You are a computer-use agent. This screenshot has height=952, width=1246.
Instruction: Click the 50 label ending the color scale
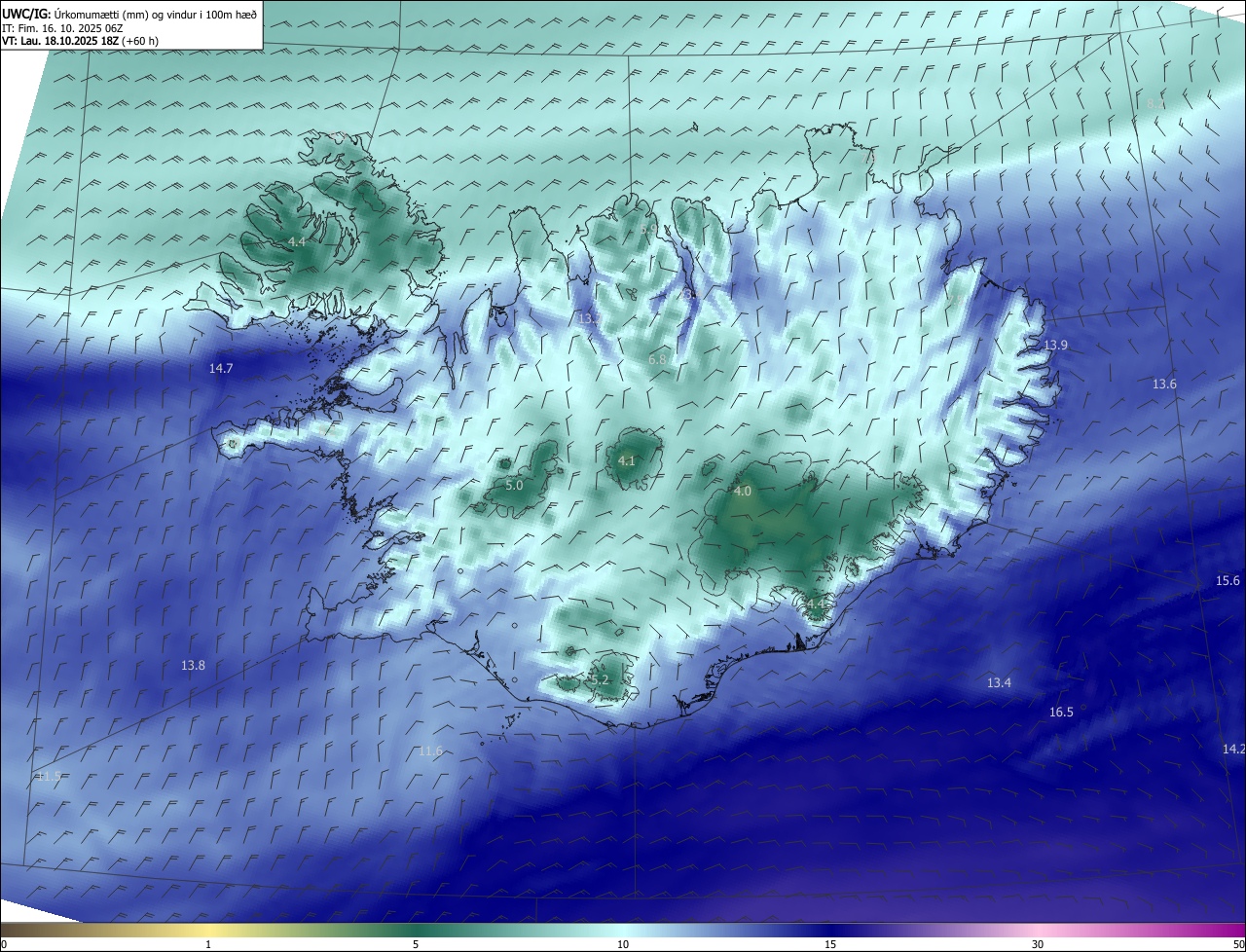point(1238,944)
